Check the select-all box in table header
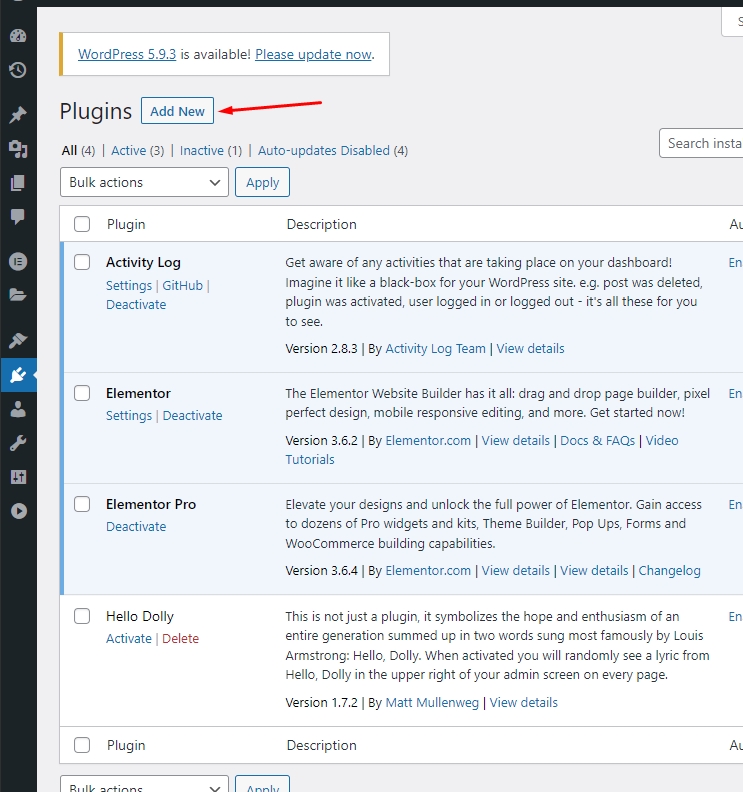The height and width of the screenshot is (792, 743). tap(82, 224)
